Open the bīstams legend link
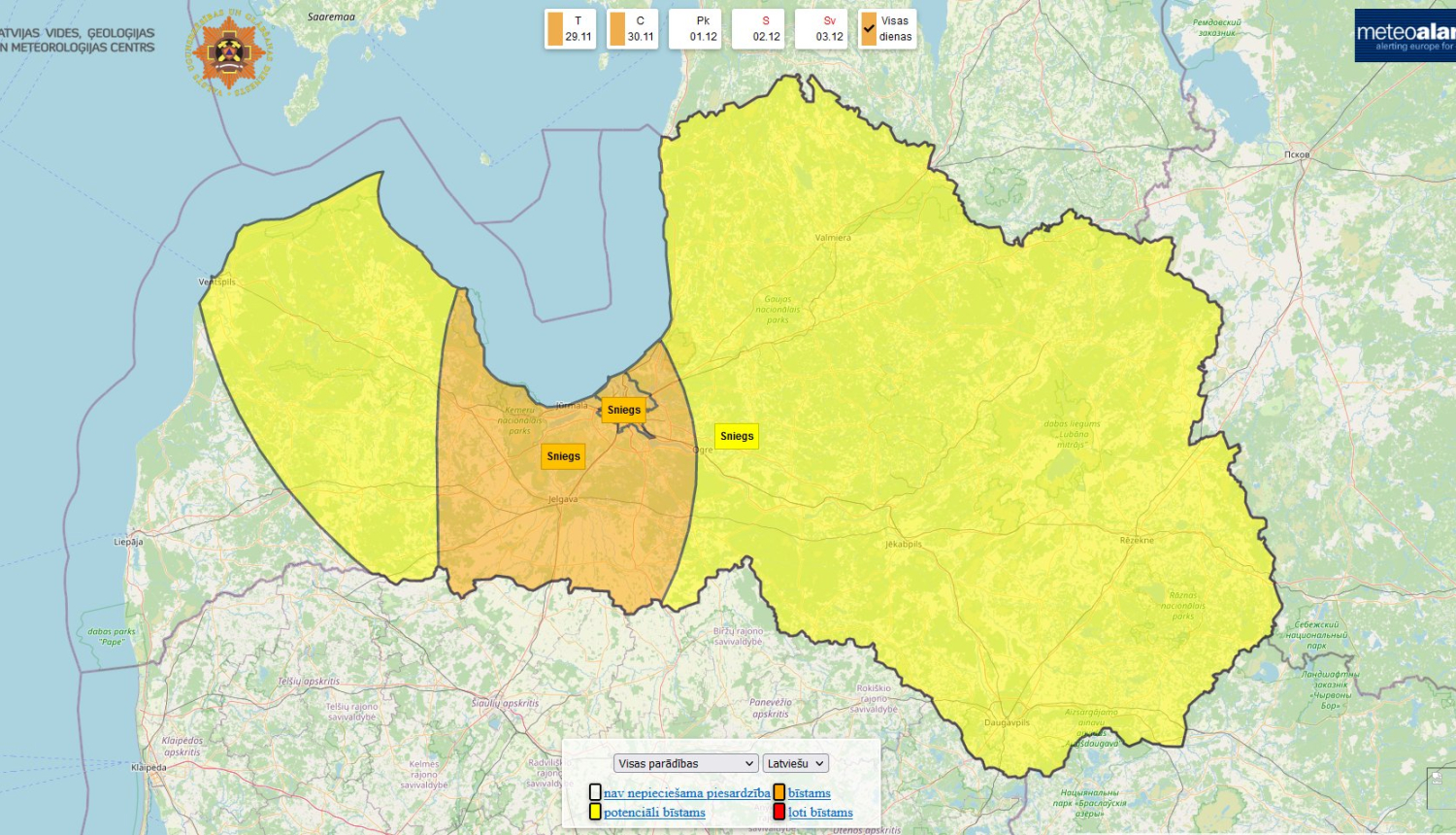 pos(808,793)
